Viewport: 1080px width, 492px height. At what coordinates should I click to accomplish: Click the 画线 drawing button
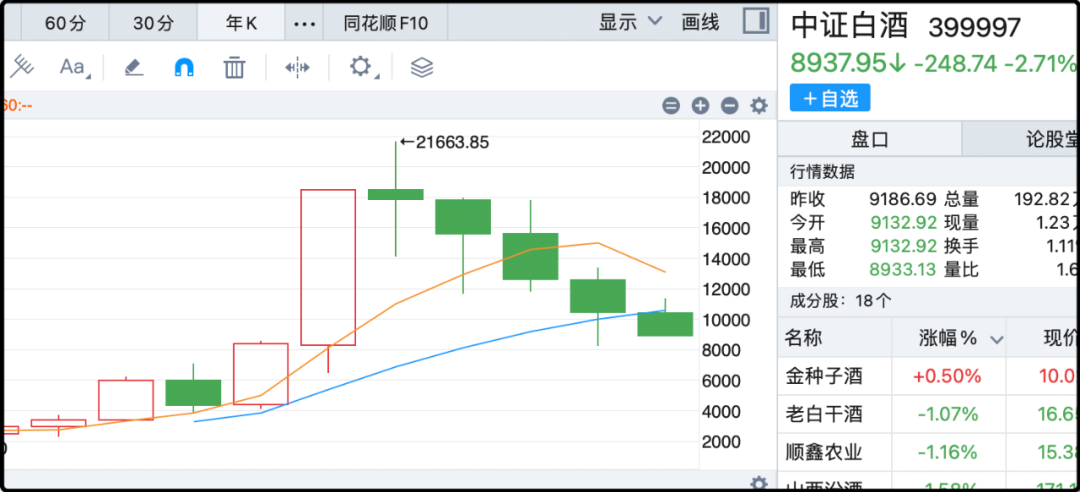[x=700, y=22]
